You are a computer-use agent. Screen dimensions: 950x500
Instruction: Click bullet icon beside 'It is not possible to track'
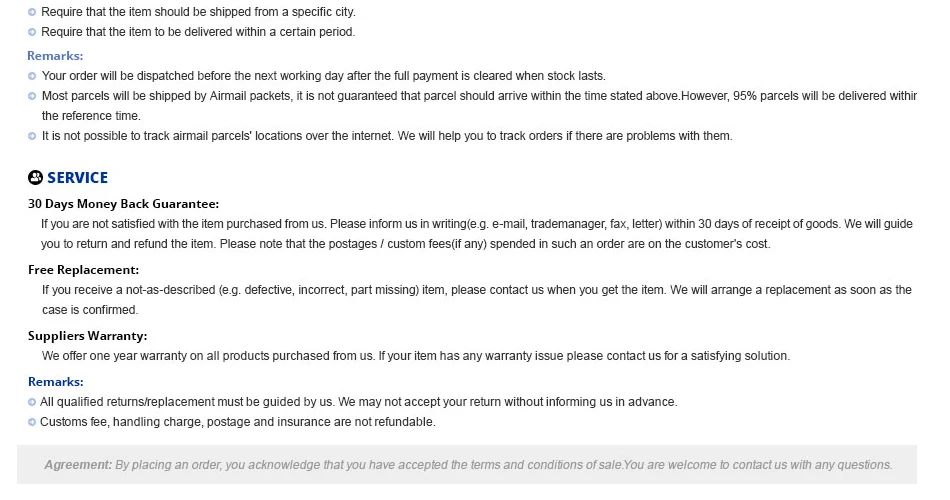32,136
